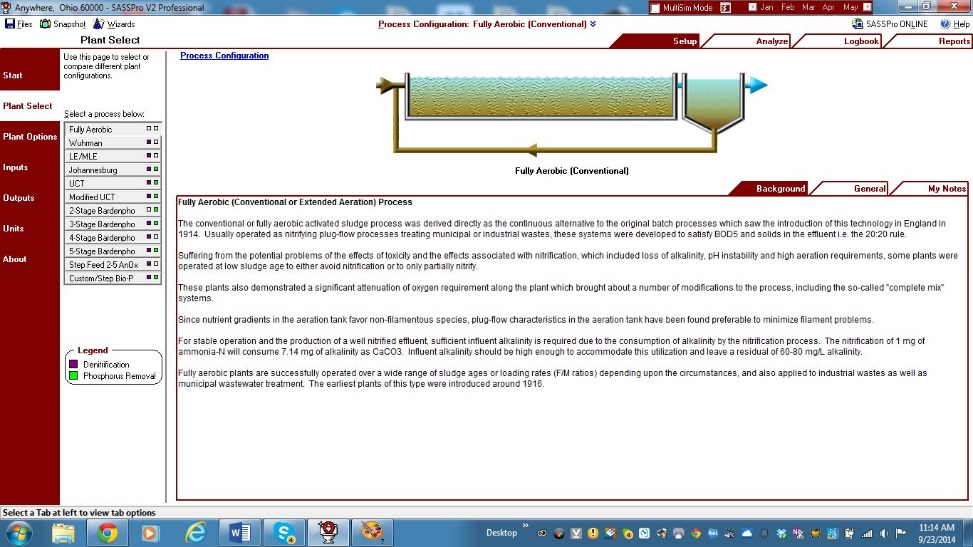The width and height of the screenshot is (973, 547).
Task: Select the Johannesburg process
Action: point(93,170)
